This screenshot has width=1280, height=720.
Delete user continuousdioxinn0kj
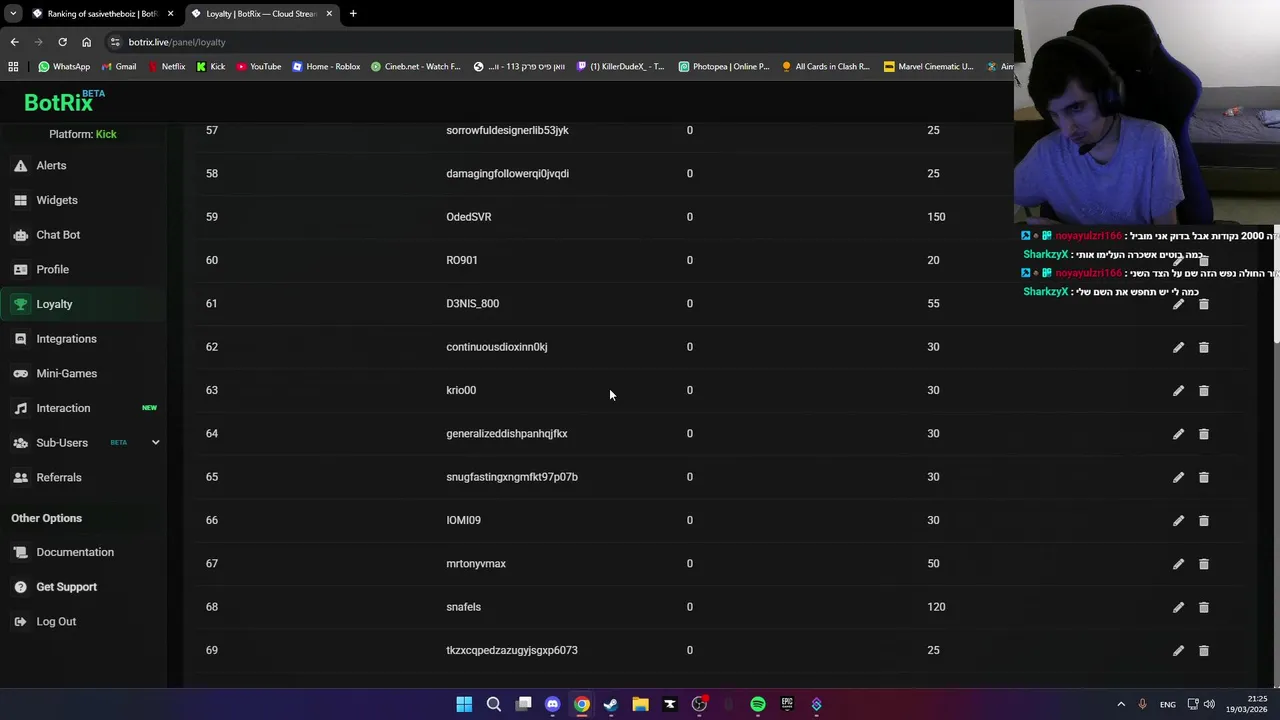(1204, 347)
